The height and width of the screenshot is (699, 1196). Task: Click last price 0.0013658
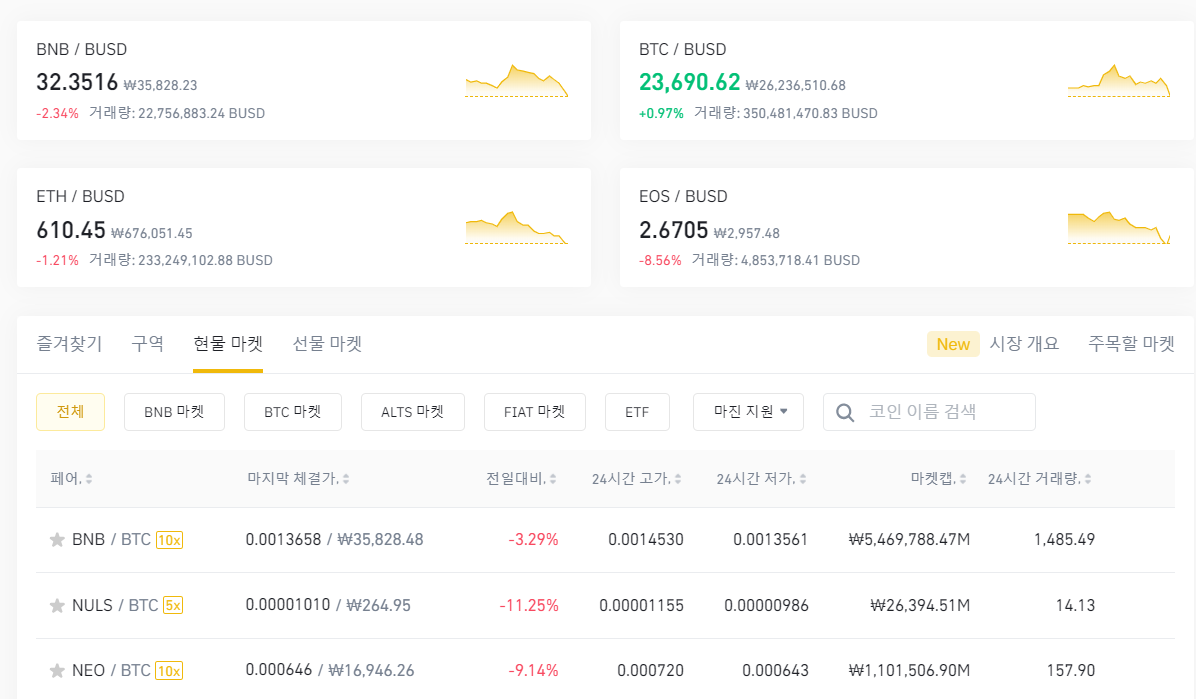point(284,540)
